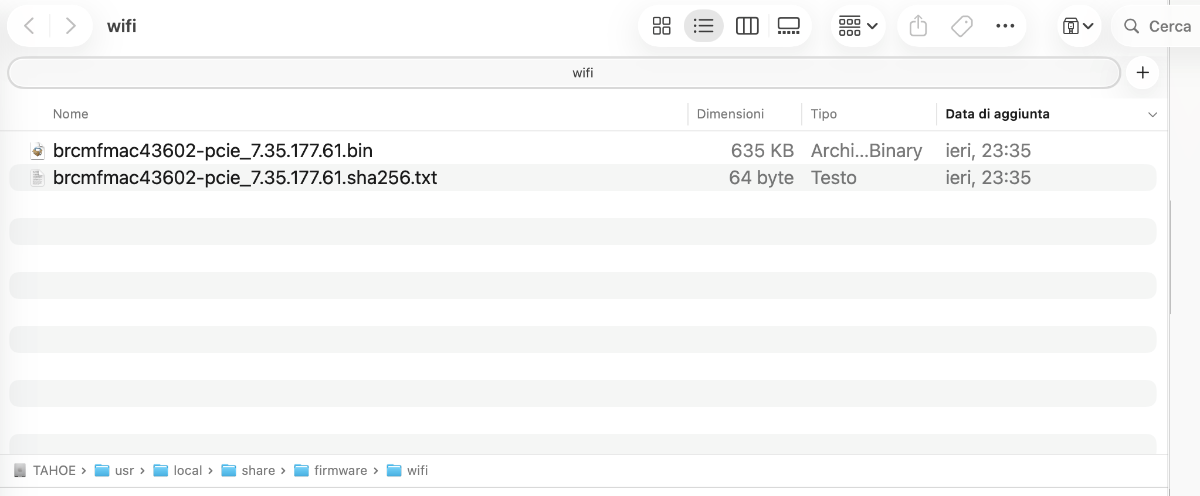Select the sha256.txt file
1200x496 pixels.
(245, 178)
